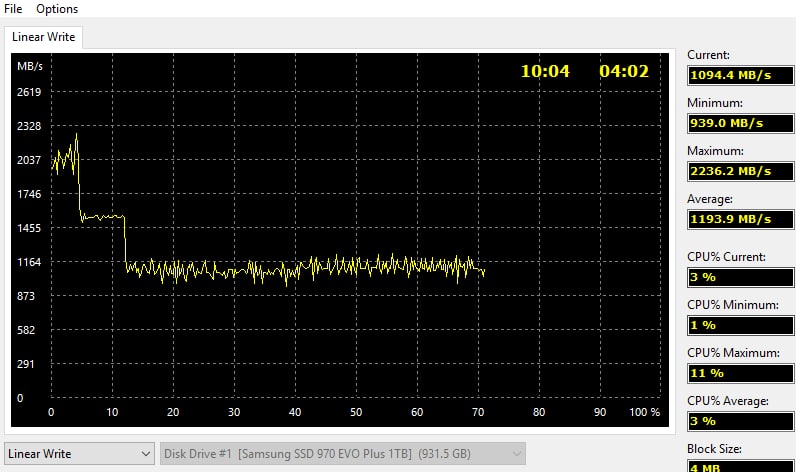Click the 100 % x-axis label
Screen dimensions: 796x472
point(645,412)
